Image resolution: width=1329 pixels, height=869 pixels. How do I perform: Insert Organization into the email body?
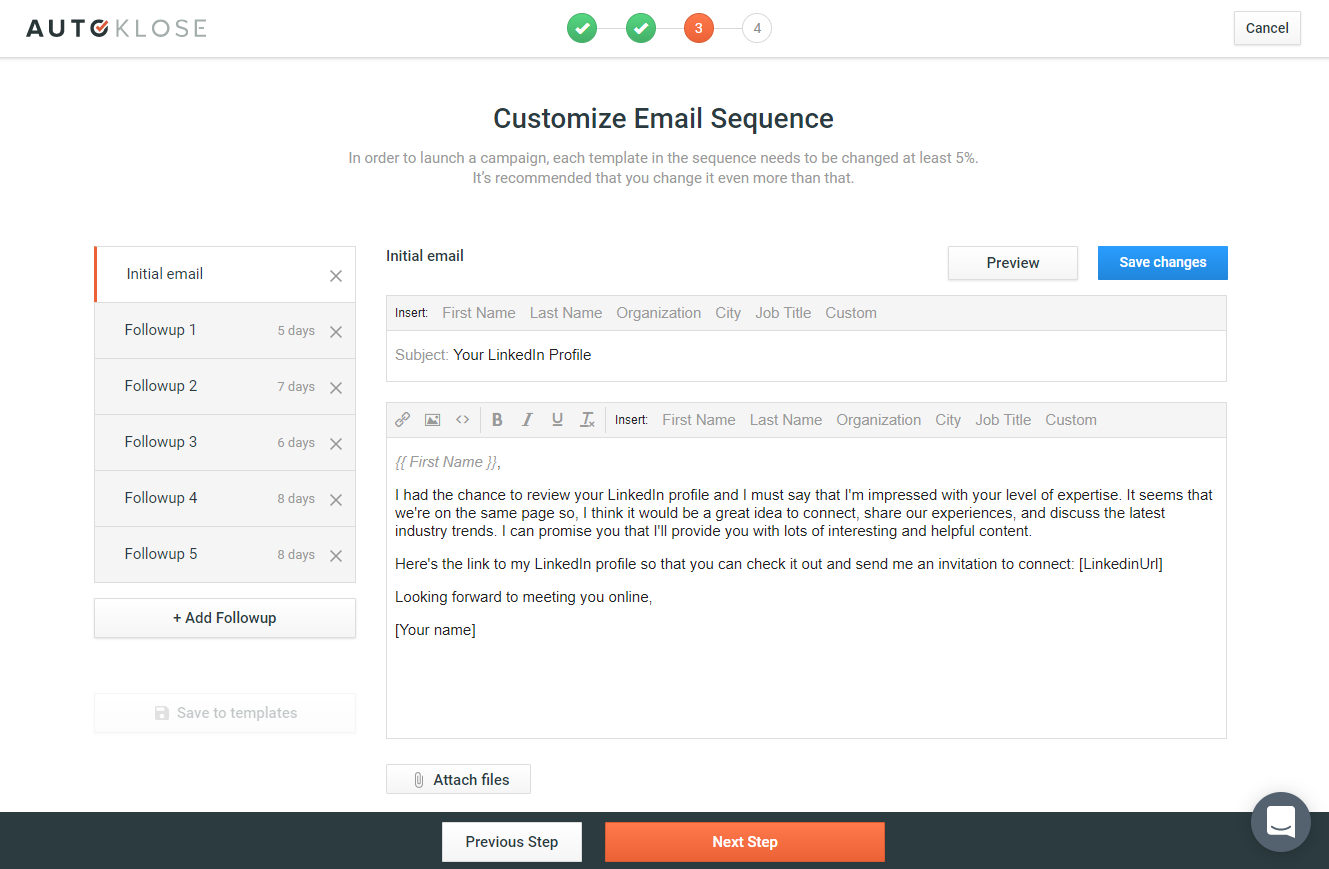coord(879,420)
